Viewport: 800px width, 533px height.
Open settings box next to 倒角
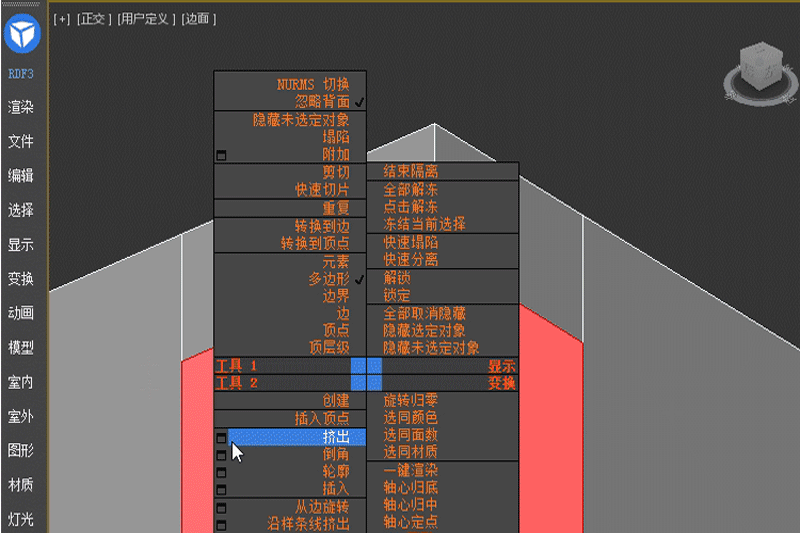point(221,455)
